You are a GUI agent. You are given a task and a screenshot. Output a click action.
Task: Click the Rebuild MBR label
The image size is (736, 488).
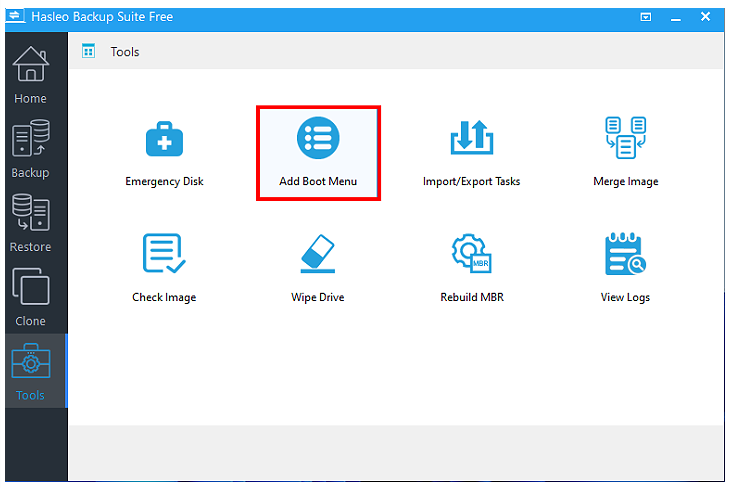coord(472,297)
